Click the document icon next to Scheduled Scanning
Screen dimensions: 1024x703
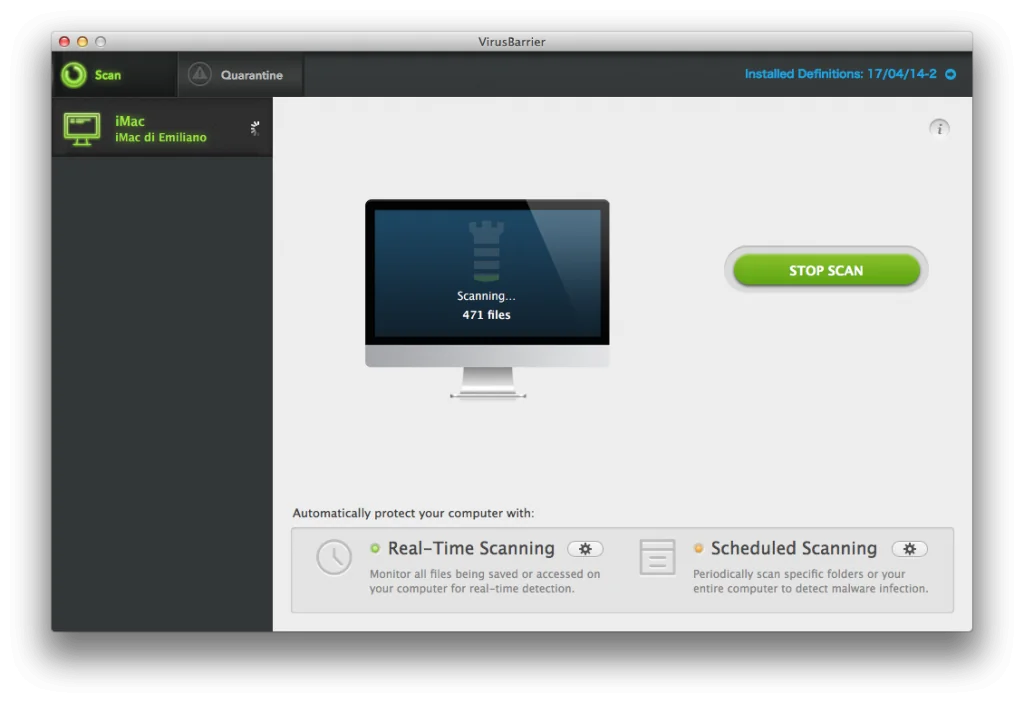tap(657, 557)
